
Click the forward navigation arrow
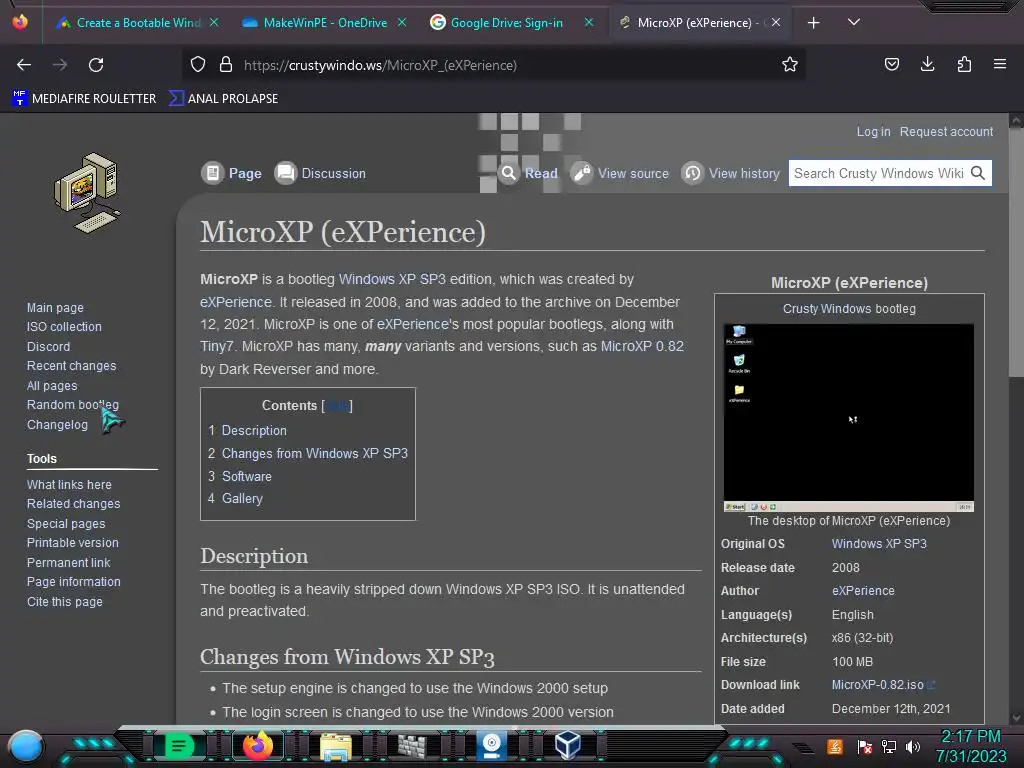click(x=60, y=65)
